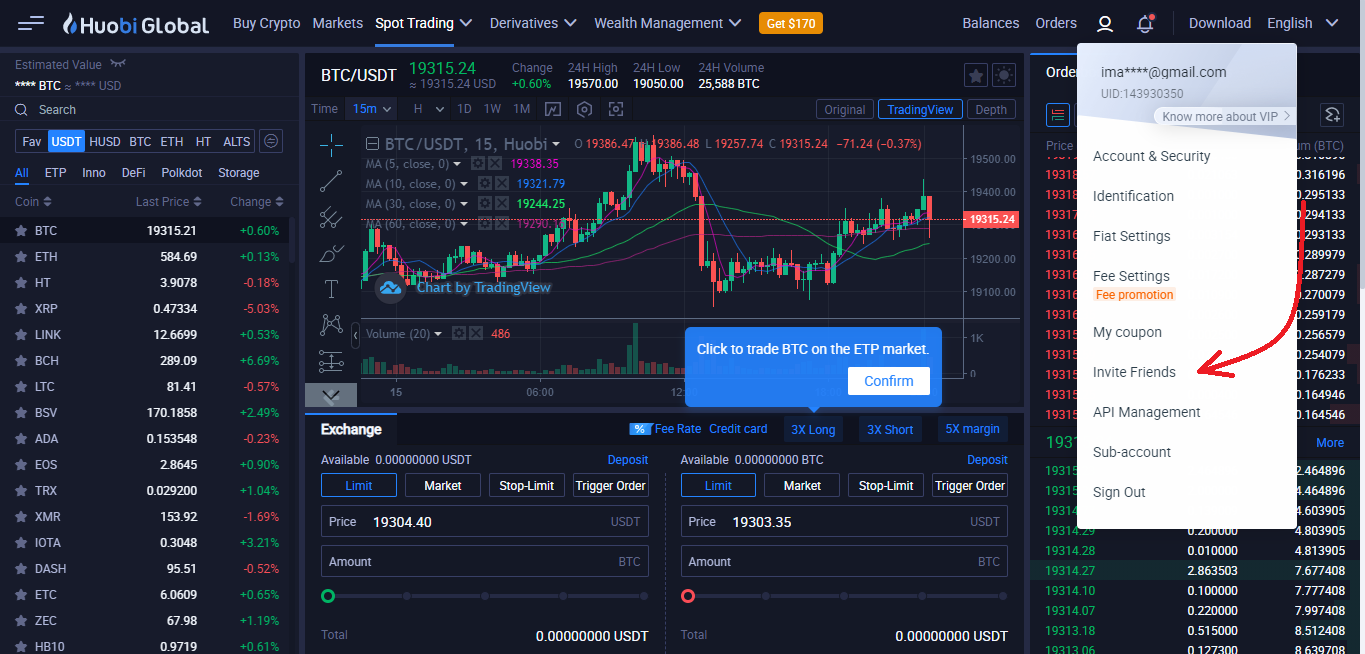Open chart settings hexagon icon
Image resolution: width=1365 pixels, height=654 pixels.
pyautogui.click(x=585, y=109)
